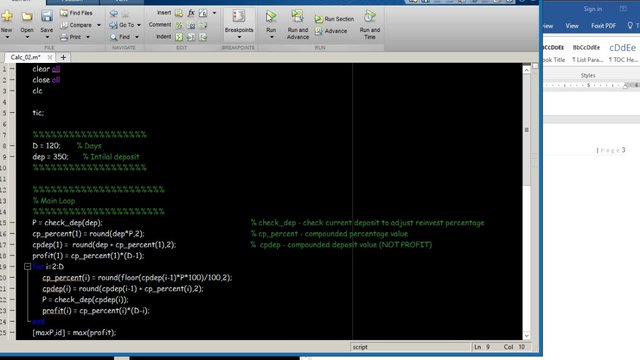This screenshot has width=640, height=360.
Task: Click the insert fixed-point icon beside fx
Action: pos(203,13)
